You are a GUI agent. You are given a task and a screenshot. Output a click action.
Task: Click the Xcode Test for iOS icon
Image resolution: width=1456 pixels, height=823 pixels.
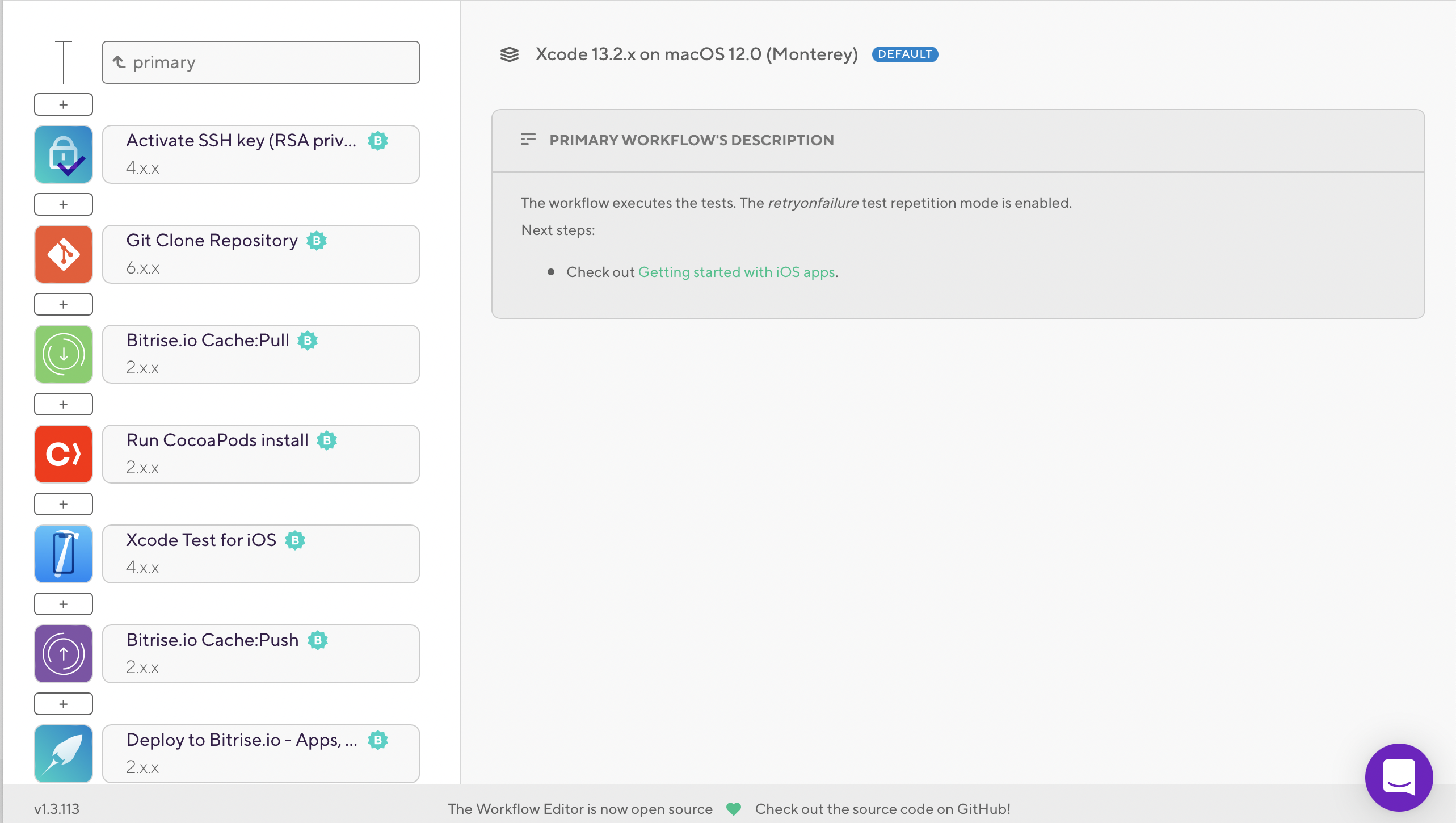click(64, 554)
